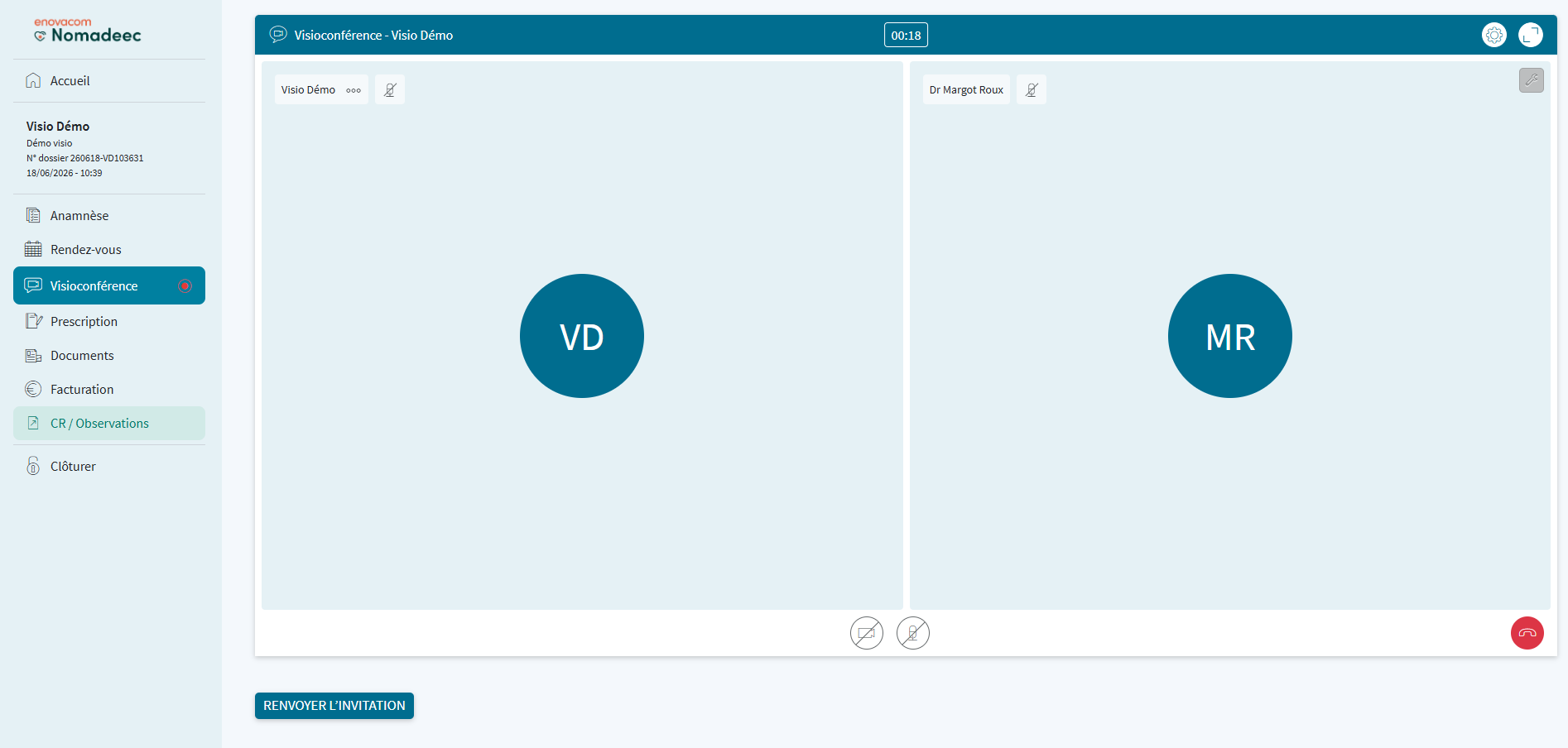1568x748 pixels.
Task: Click the red recording indicator on Visioconférence
Action: click(x=185, y=285)
